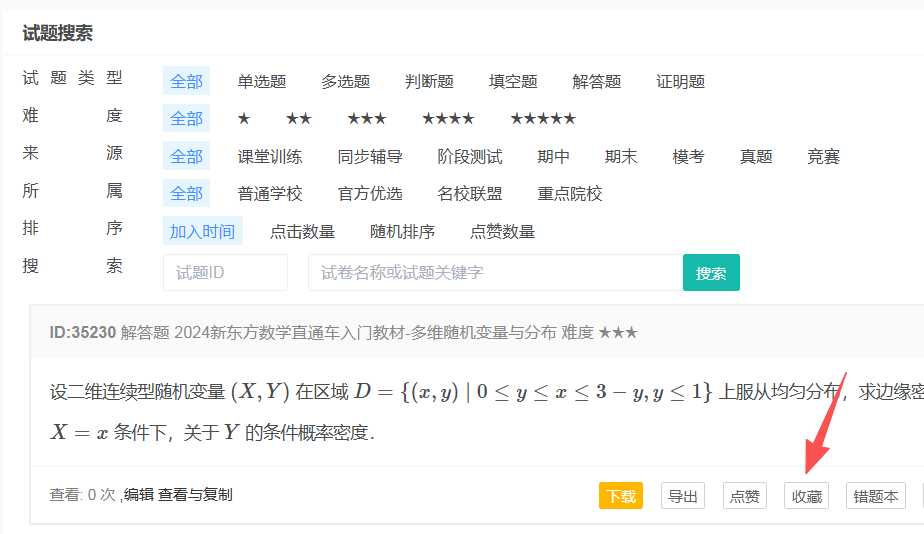Click the 试题ID input field
924x534 pixels.
click(225, 273)
